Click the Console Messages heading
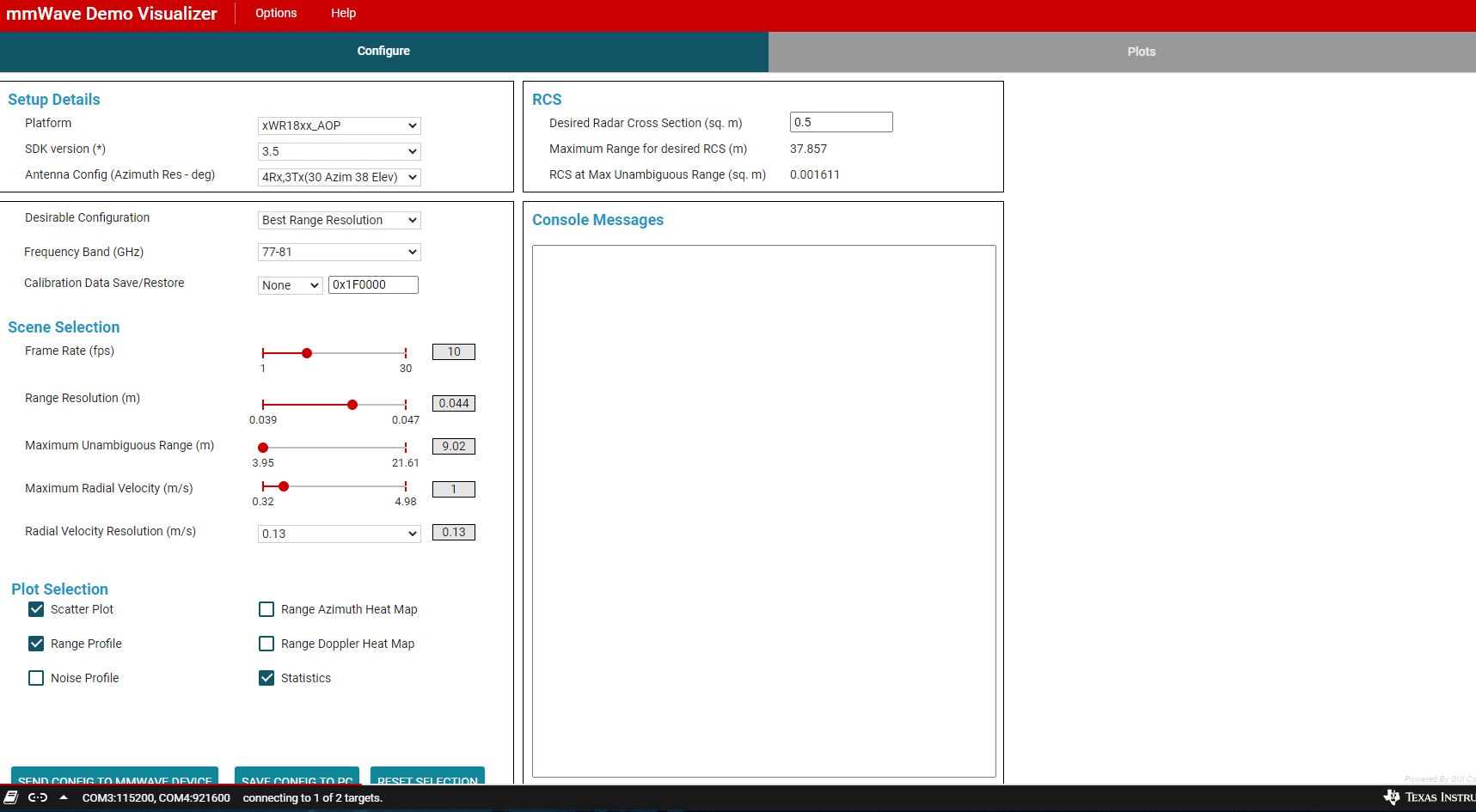This screenshot has height=812, width=1476. (x=598, y=220)
